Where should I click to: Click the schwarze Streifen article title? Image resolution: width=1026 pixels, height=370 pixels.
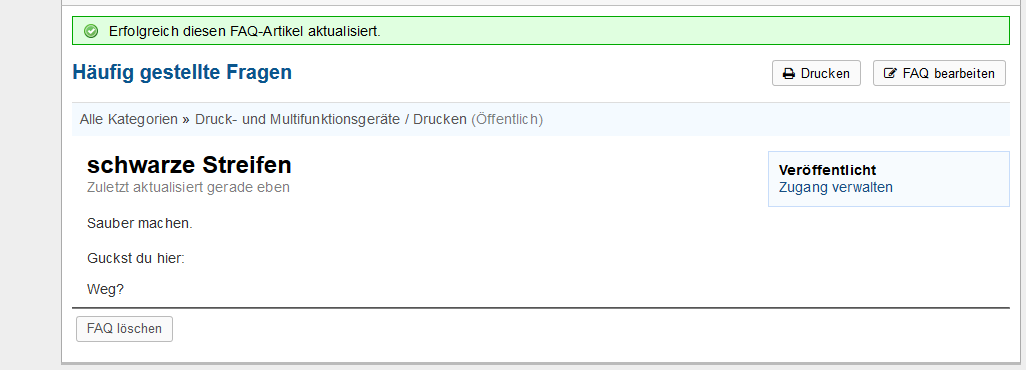(189, 164)
